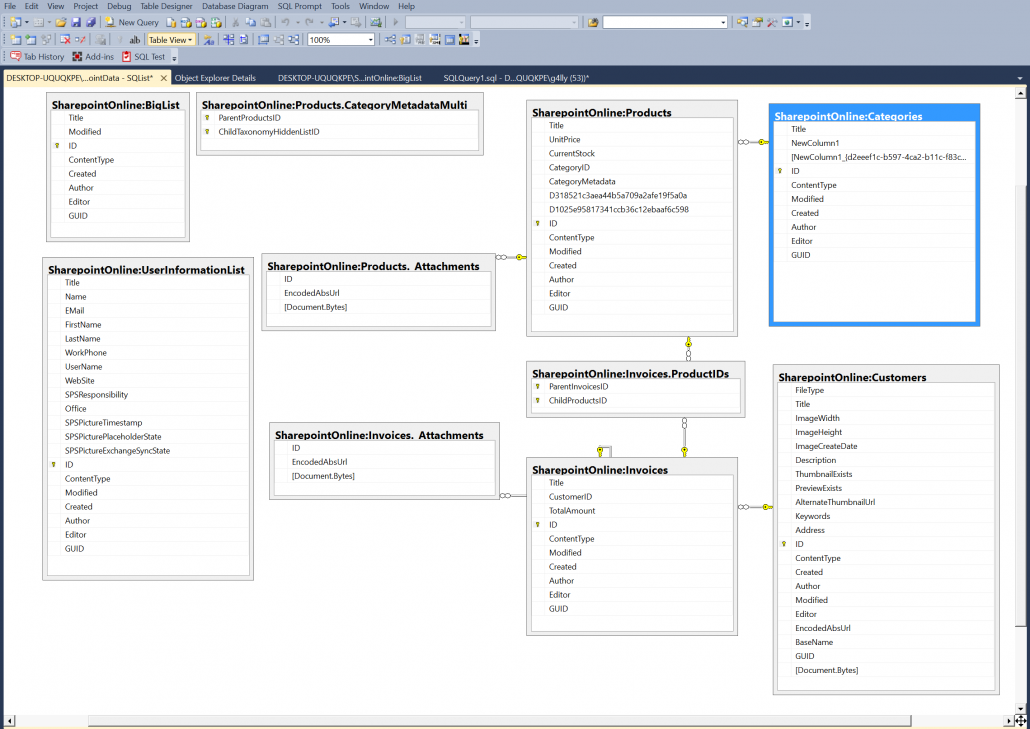
Task: Click the Delete Tables From Database icon
Action: [x=63, y=38]
